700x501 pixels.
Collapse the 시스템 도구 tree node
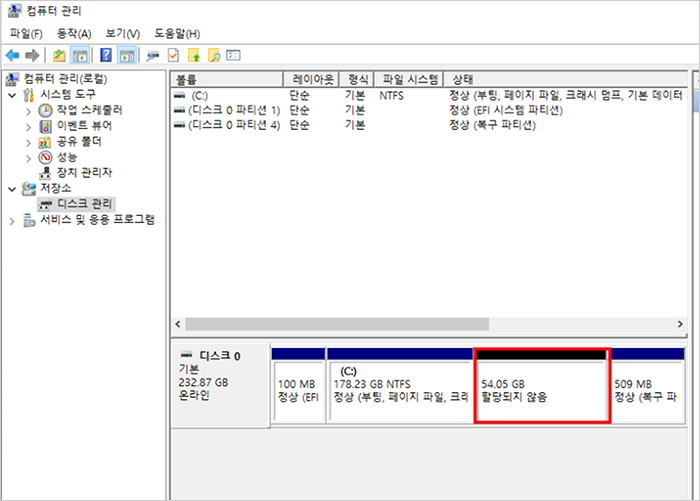[12, 95]
